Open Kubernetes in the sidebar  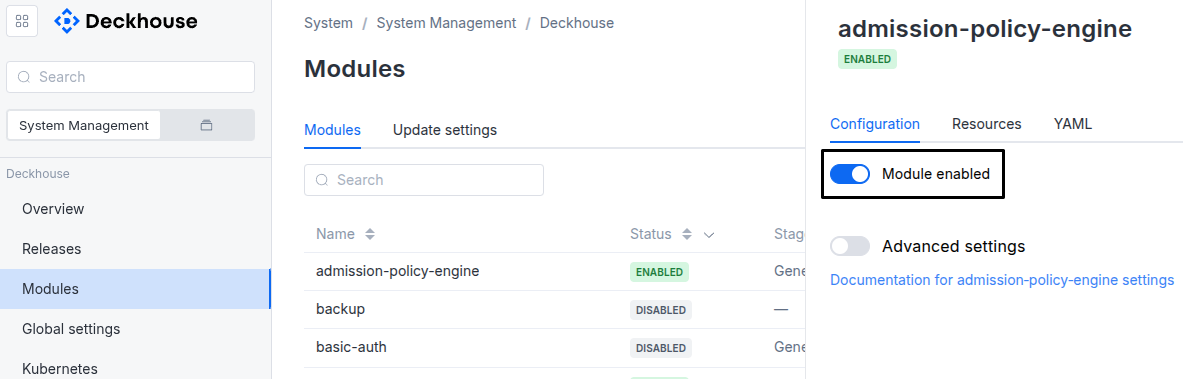coord(135,368)
